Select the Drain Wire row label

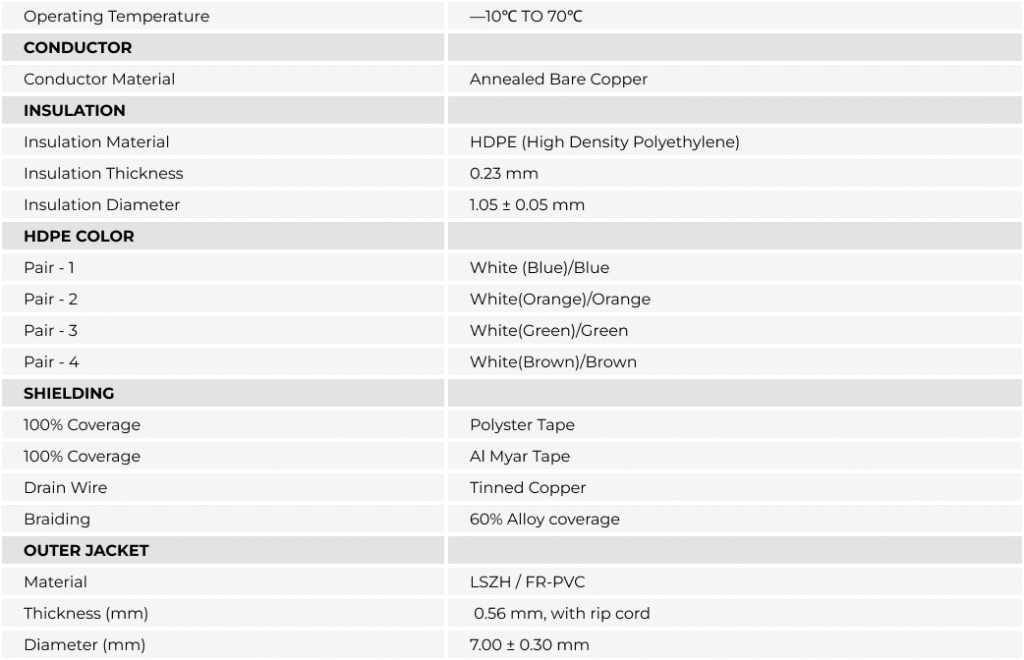pyautogui.click(x=65, y=488)
